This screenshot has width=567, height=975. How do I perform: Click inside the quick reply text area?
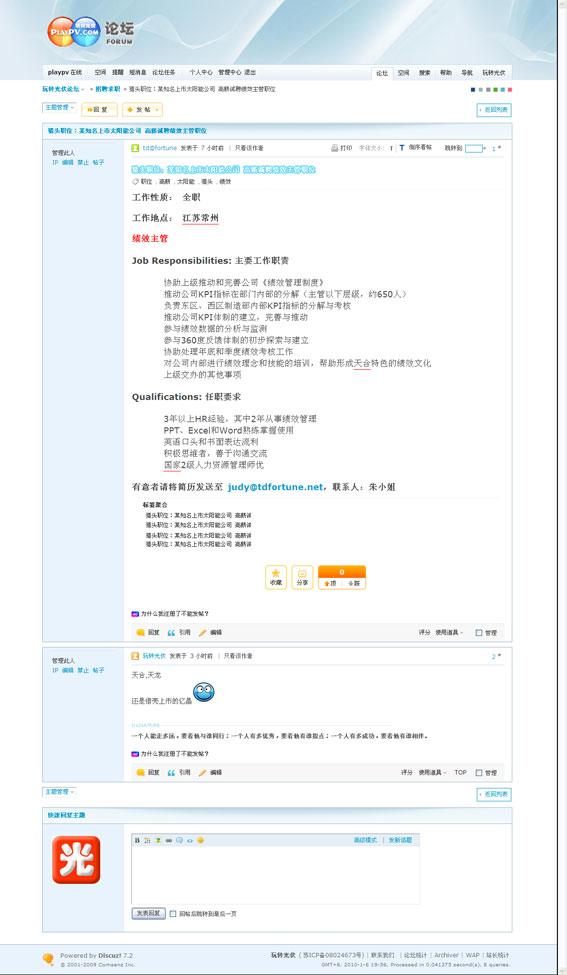click(275, 875)
